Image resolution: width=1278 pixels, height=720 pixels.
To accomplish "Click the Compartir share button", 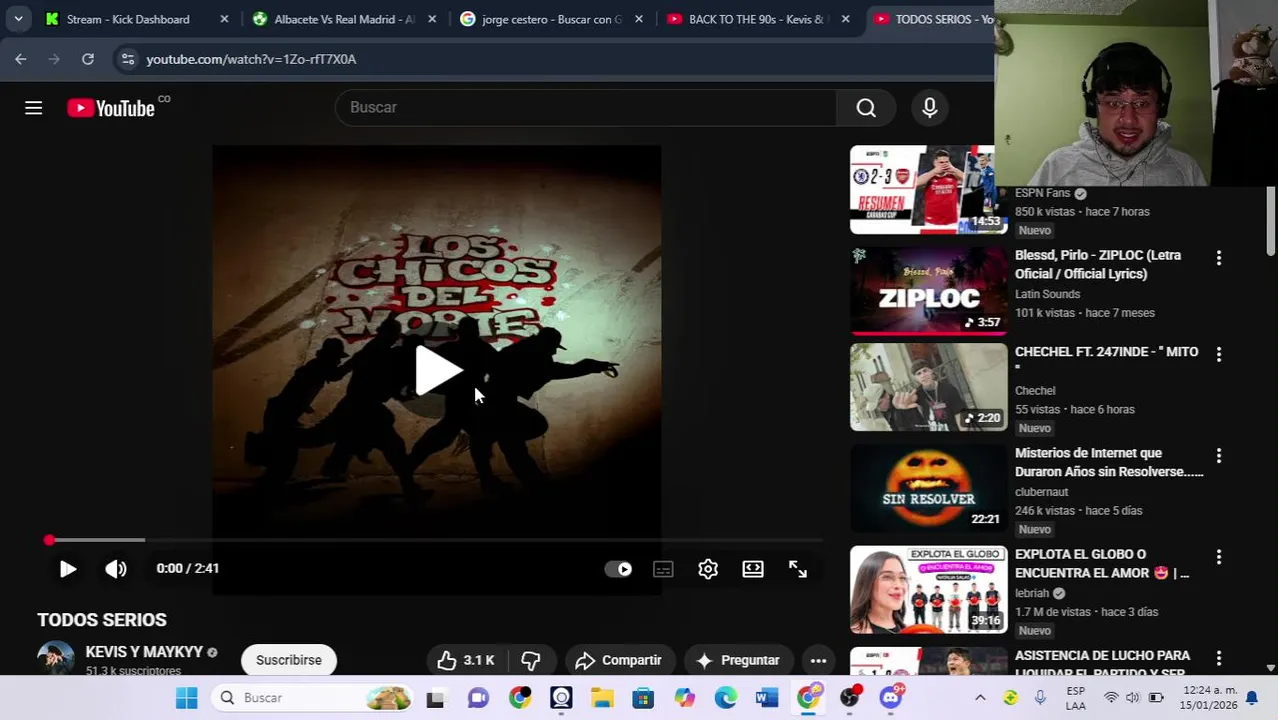I will tap(618, 660).
